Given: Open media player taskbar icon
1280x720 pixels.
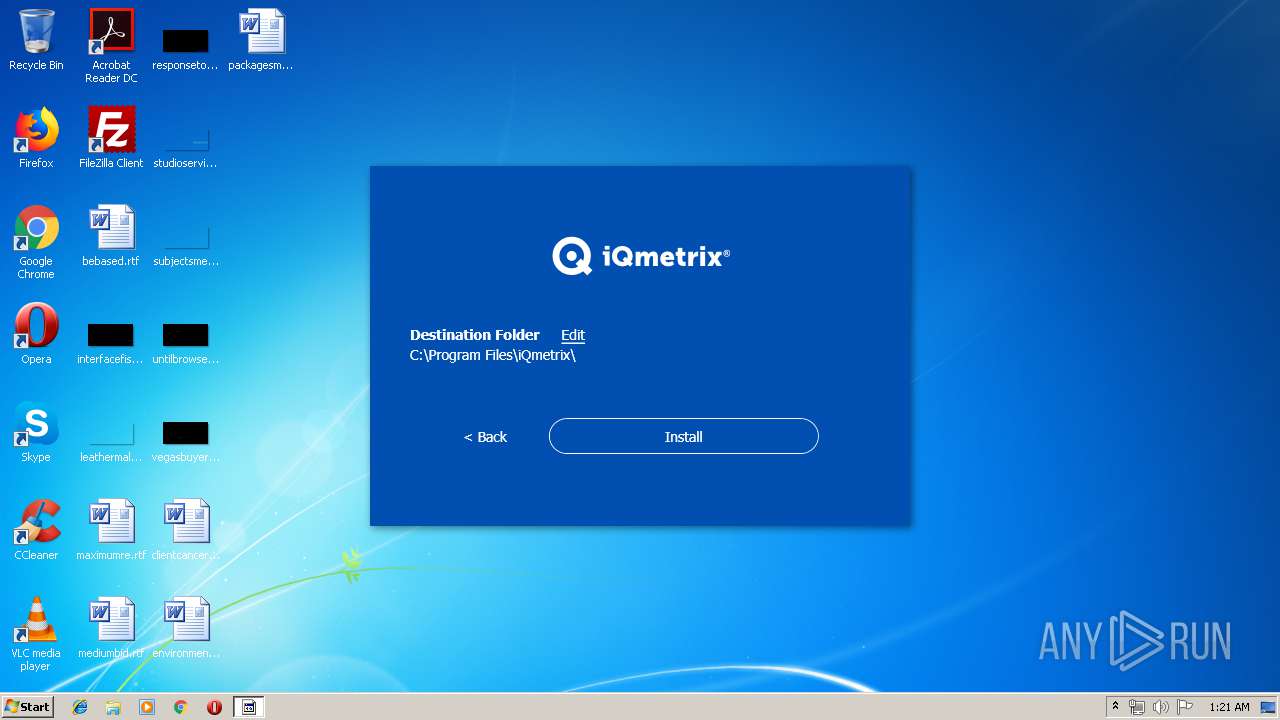Looking at the screenshot, I should pos(147,707).
